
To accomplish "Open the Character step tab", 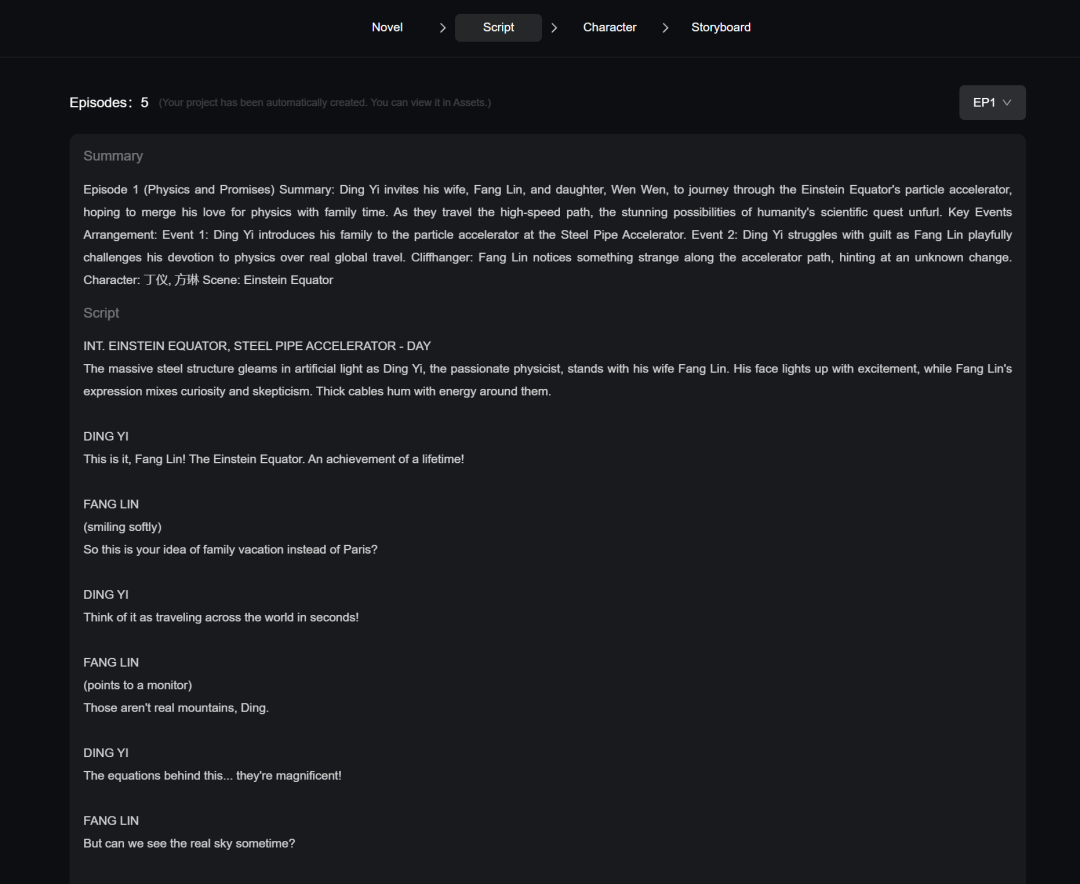I will click(x=609, y=28).
